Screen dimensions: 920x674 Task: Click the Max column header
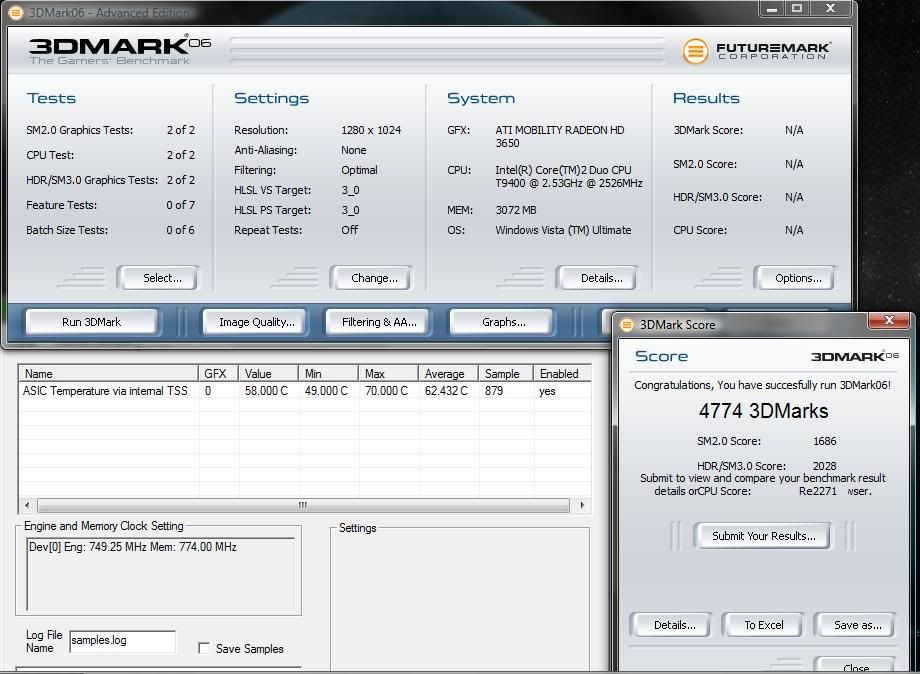(388, 374)
